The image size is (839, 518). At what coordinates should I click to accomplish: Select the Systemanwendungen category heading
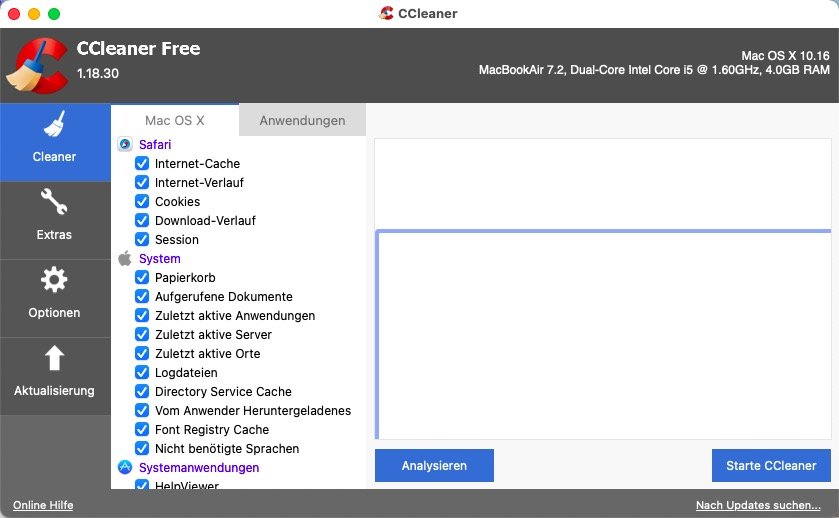click(x=199, y=467)
